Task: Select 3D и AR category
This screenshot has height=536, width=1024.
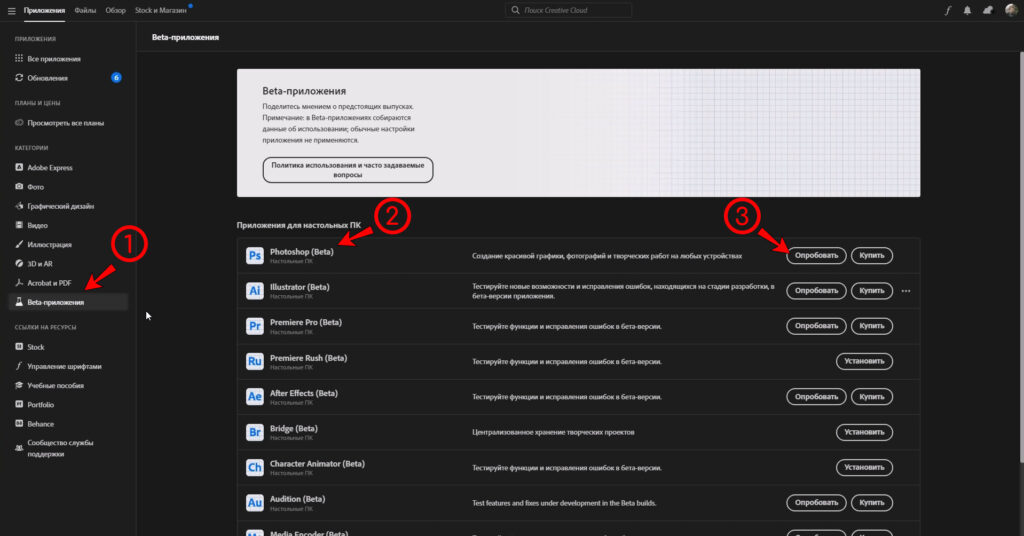Action: [68, 264]
